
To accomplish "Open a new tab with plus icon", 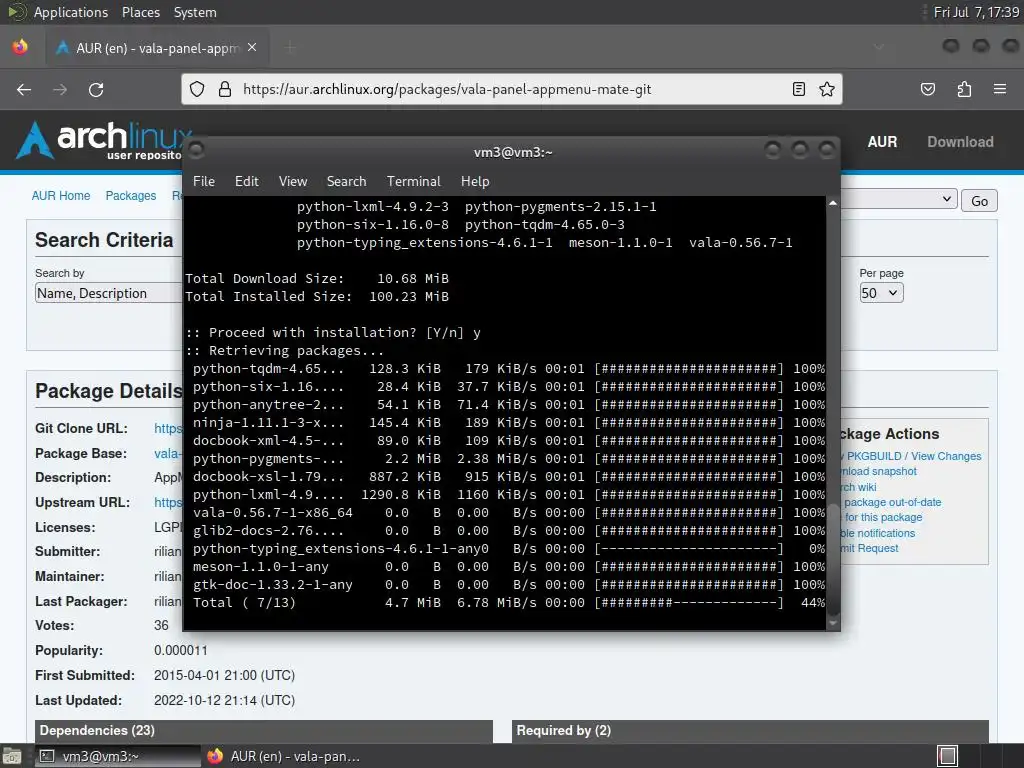I will click(291, 48).
